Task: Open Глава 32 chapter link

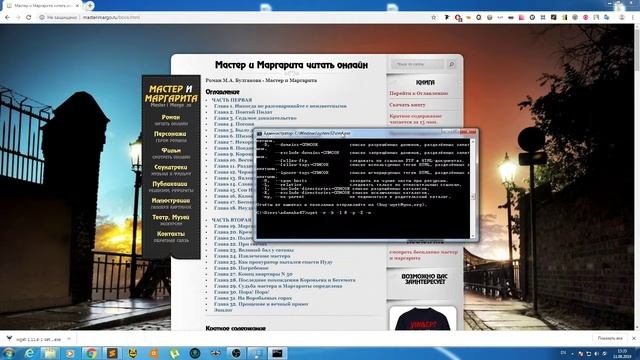Action: click(x=261, y=304)
